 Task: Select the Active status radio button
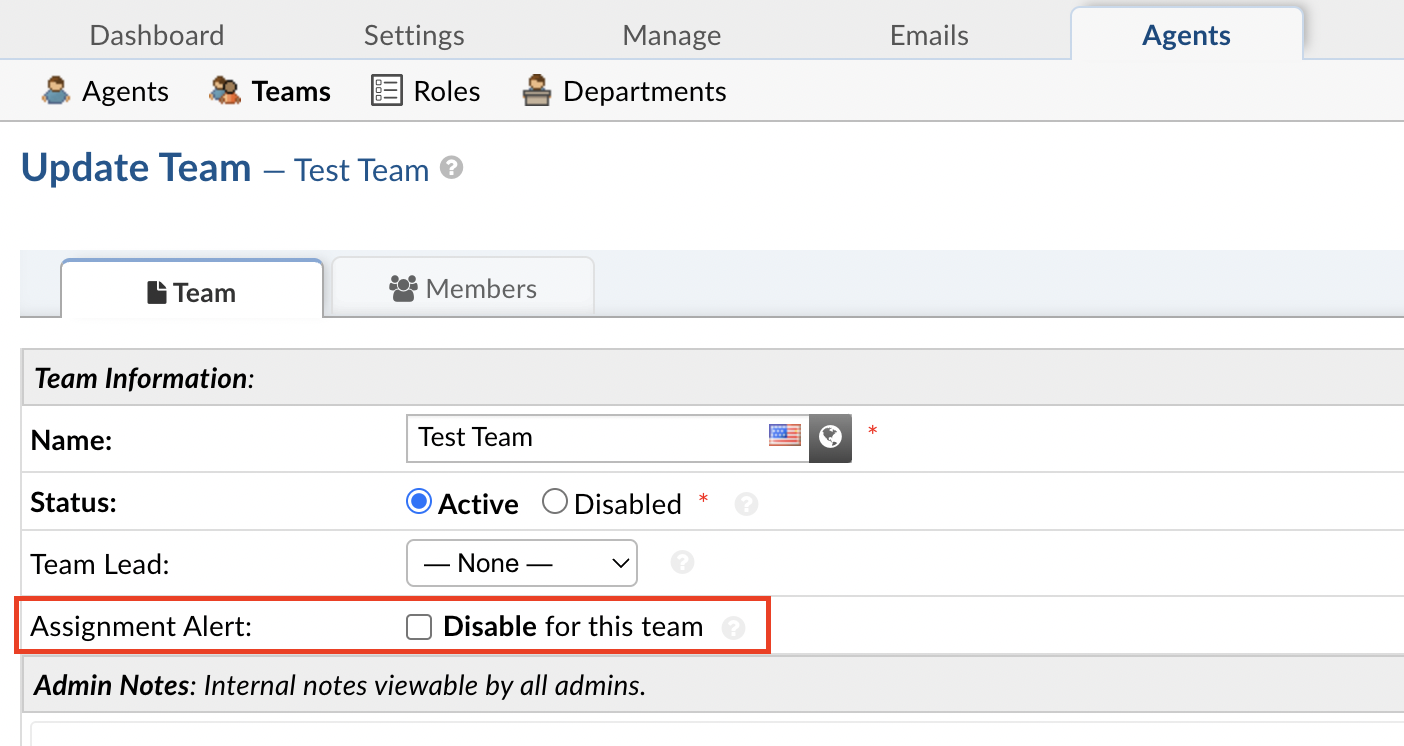point(419,502)
